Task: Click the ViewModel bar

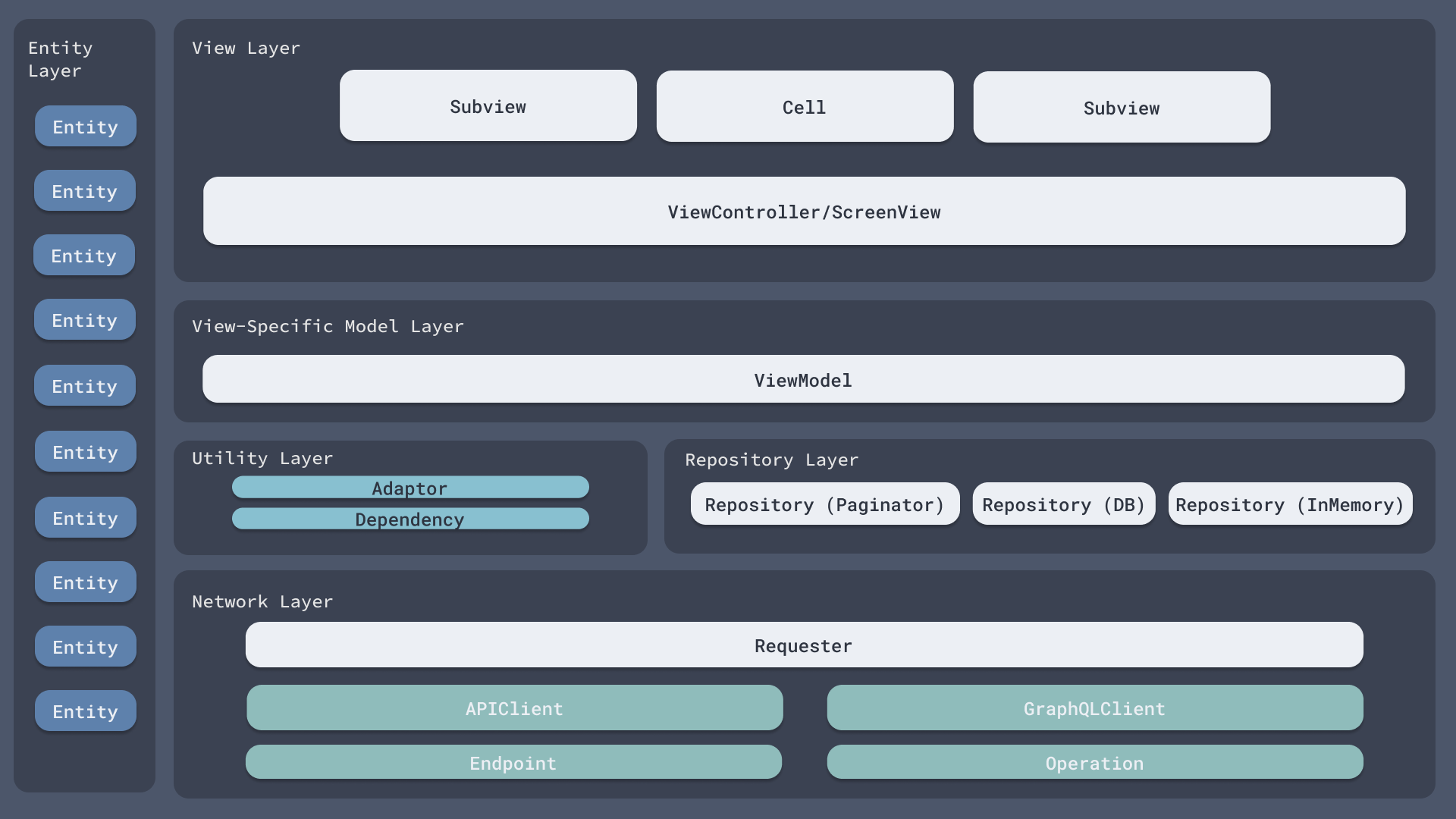Action: [x=803, y=379]
